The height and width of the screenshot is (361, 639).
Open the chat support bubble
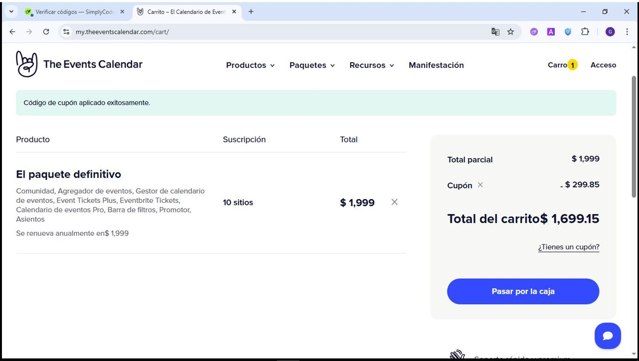click(x=608, y=336)
